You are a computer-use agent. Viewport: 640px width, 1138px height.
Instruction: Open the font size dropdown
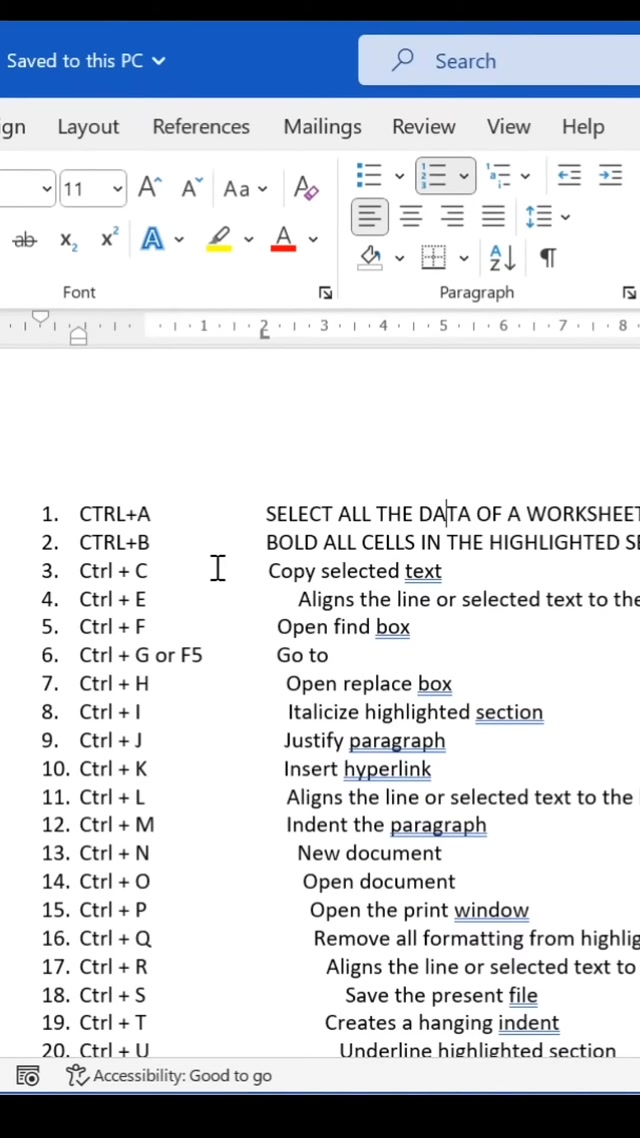point(117,189)
